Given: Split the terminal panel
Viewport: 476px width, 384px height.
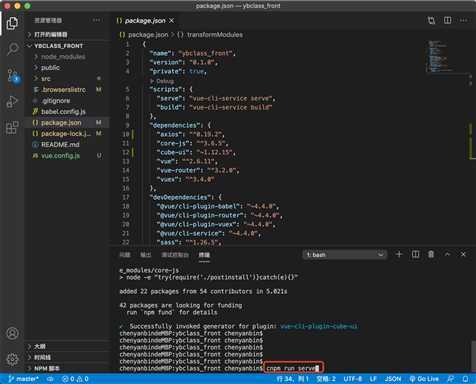Looking at the screenshot, I should [415, 254].
